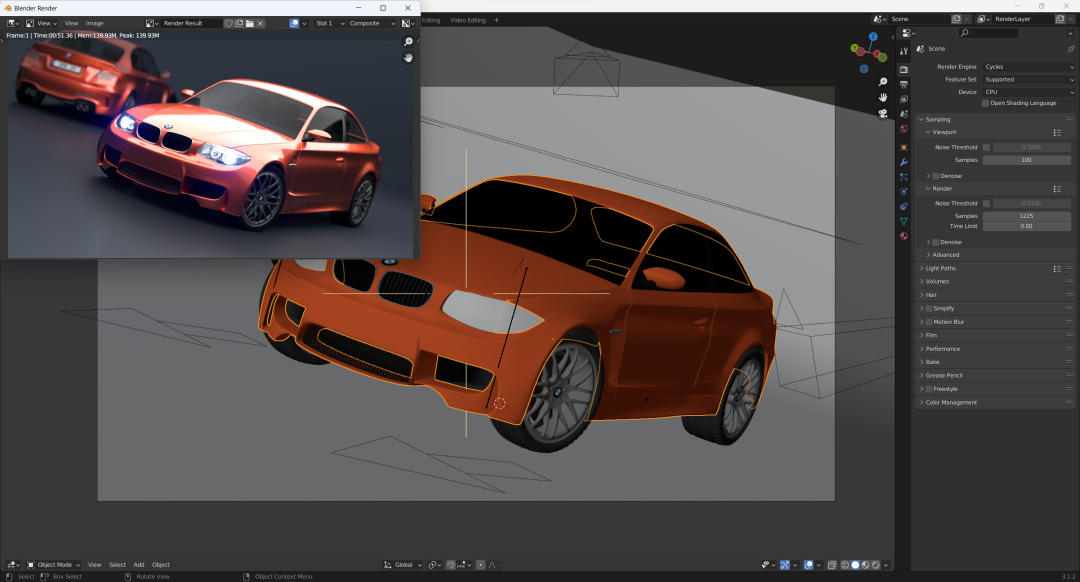
Task: Open the Device CPU dropdown
Action: pos(1028,92)
